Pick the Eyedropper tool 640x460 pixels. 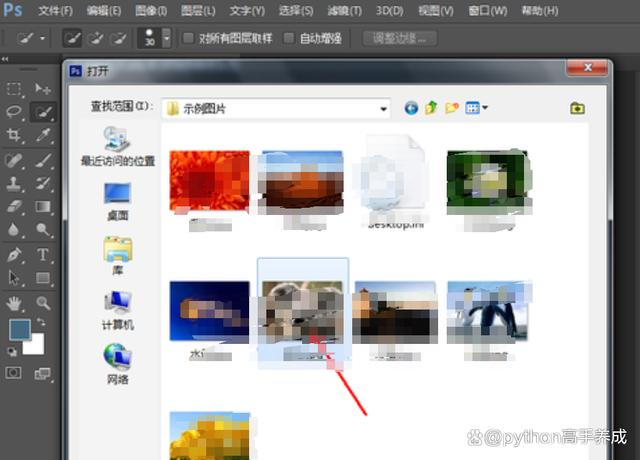click(x=43, y=135)
